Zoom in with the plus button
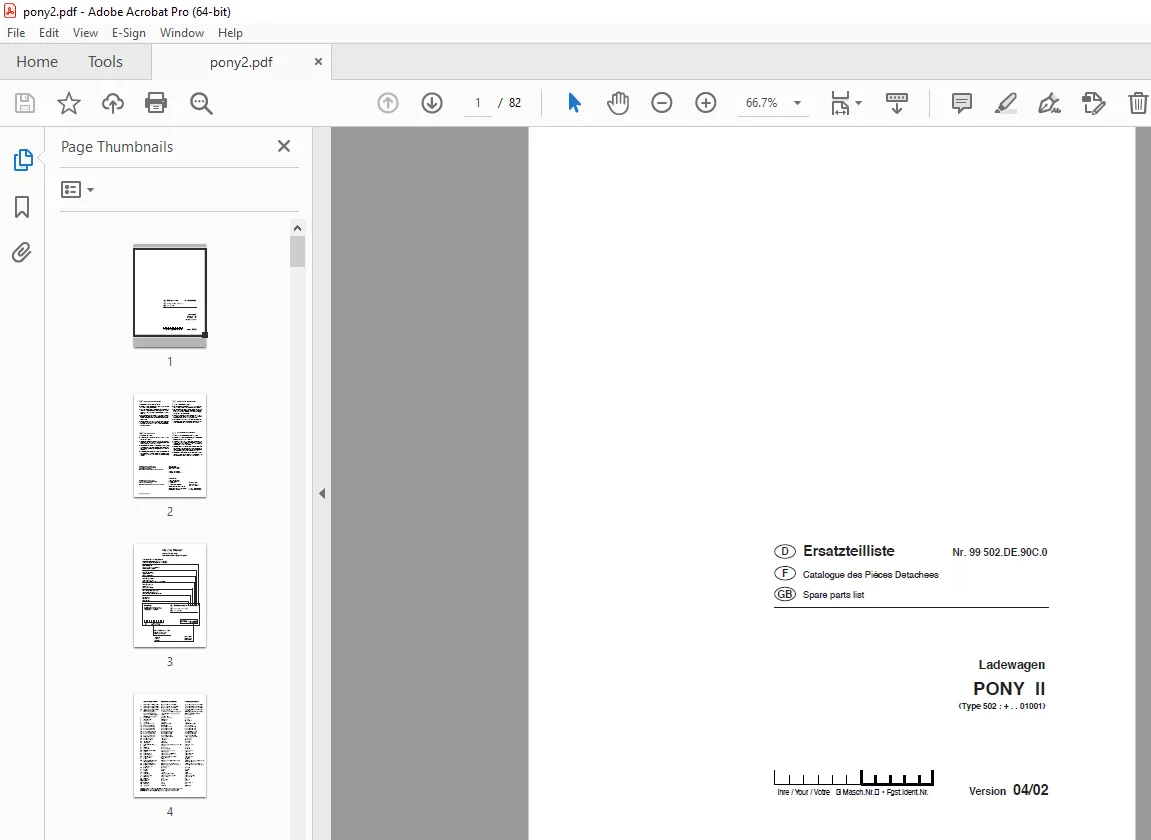Viewport: 1151px width, 840px height. 705,103
